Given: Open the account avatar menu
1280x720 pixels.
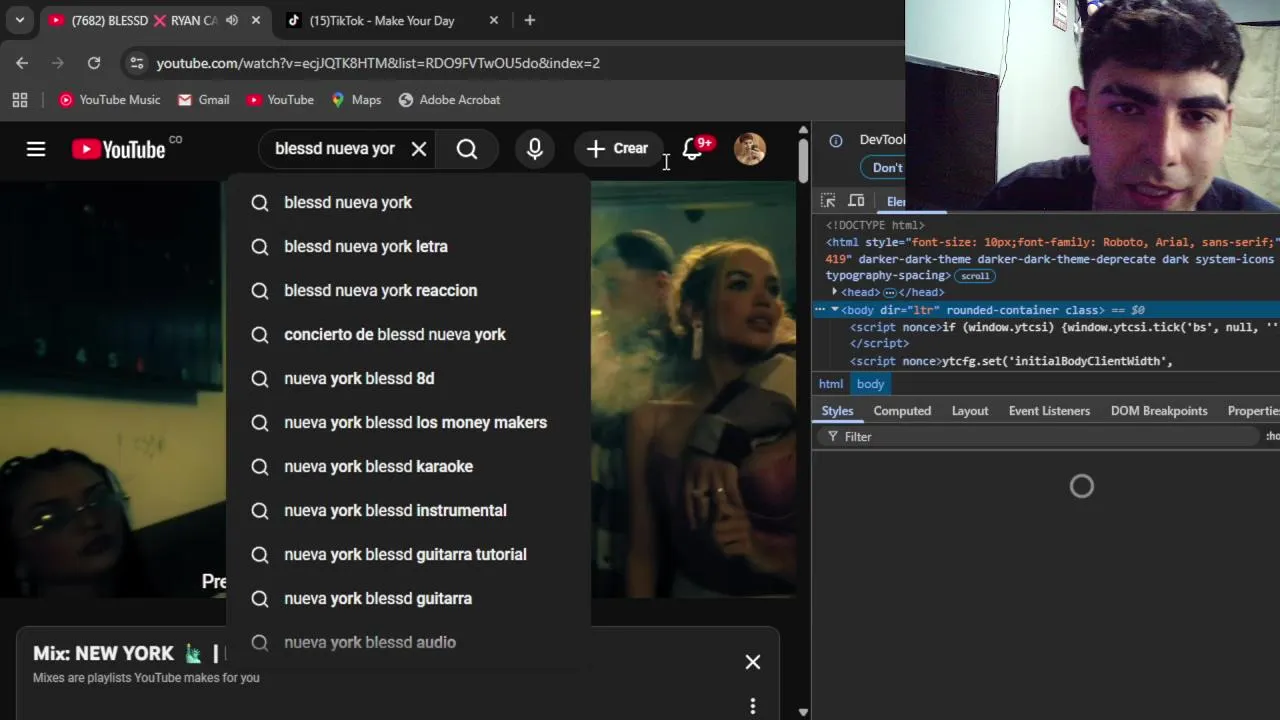Looking at the screenshot, I should (x=750, y=149).
